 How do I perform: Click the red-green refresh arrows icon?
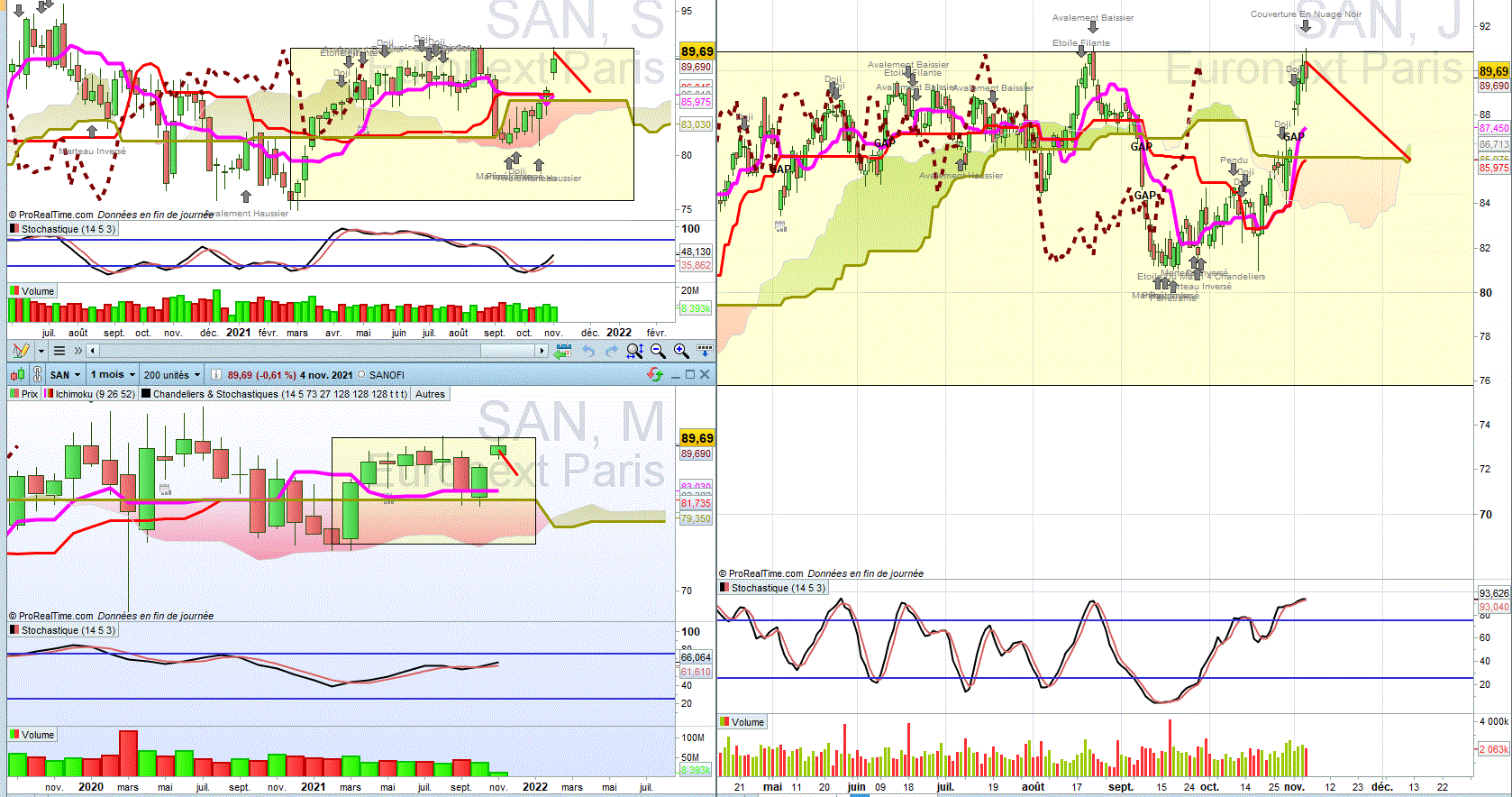pyautogui.click(x=655, y=374)
